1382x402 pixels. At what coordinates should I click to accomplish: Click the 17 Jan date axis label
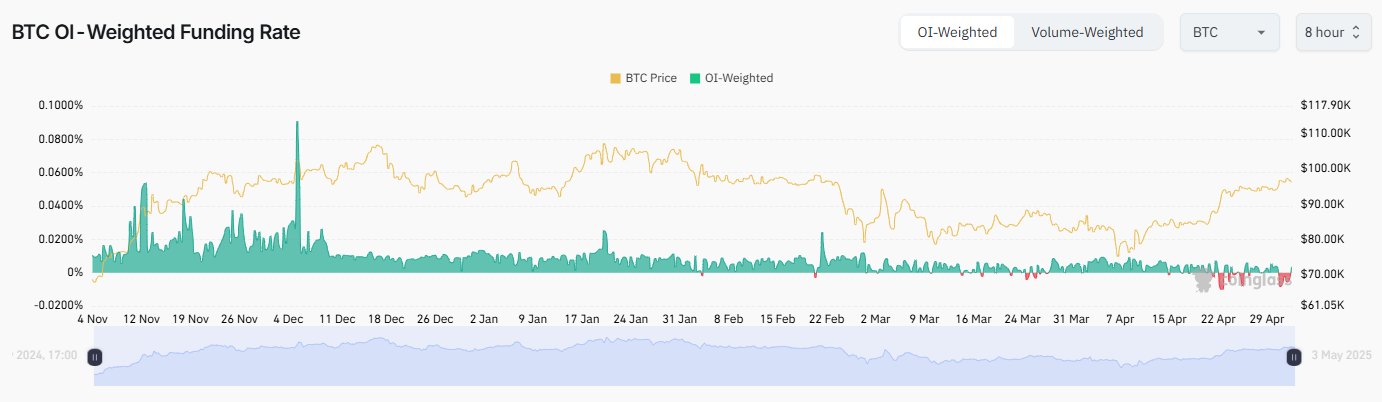[582, 319]
